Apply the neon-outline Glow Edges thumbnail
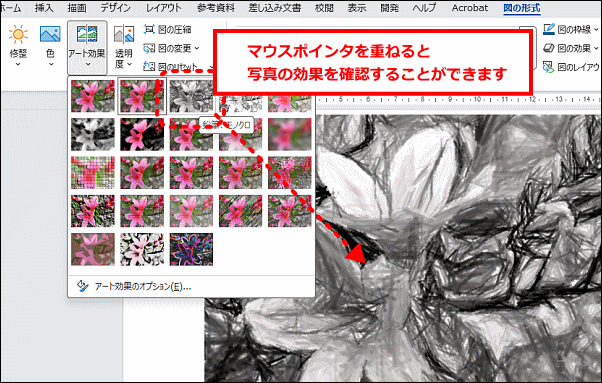 pos(191,249)
